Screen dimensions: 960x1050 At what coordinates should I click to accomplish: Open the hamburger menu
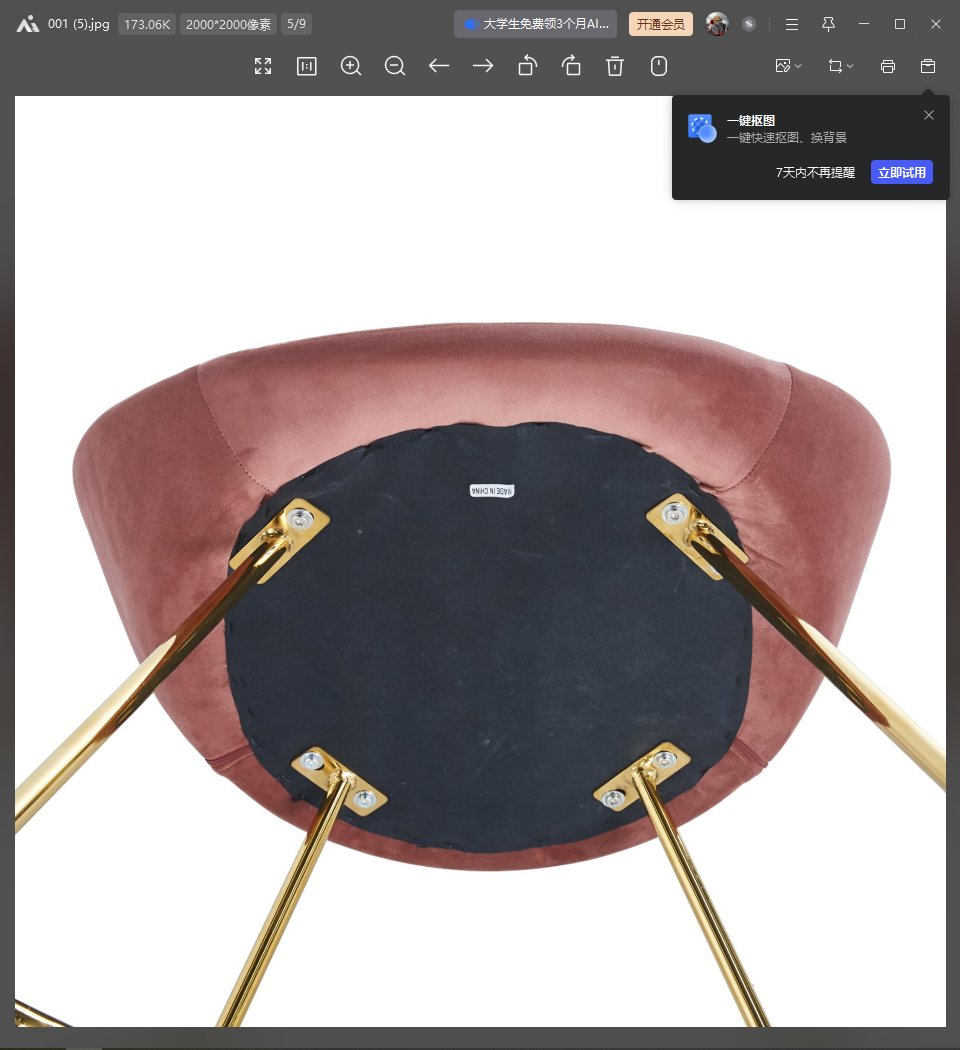(791, 24)
